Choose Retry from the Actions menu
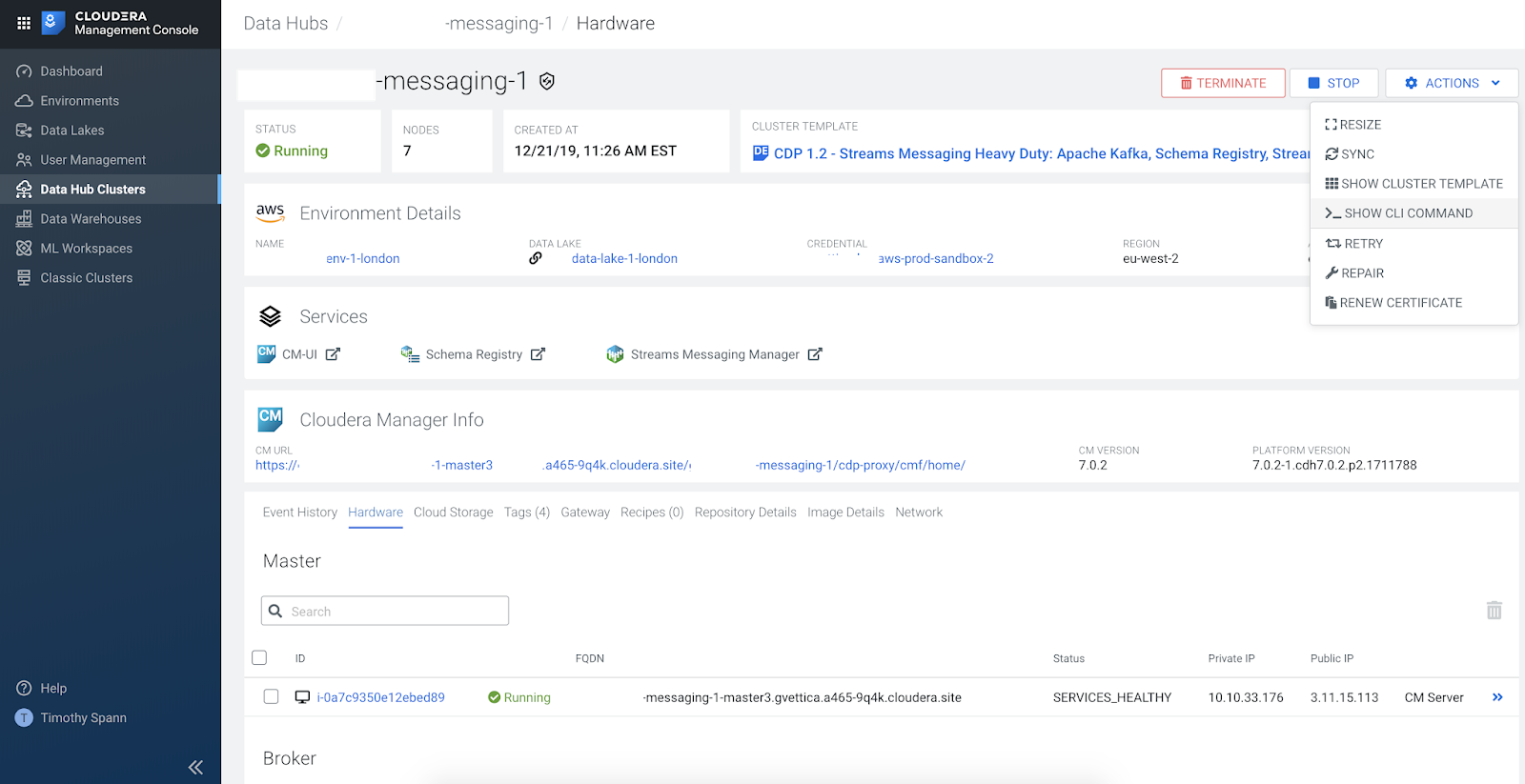 pyautogui.click(x=1413, y=244)
